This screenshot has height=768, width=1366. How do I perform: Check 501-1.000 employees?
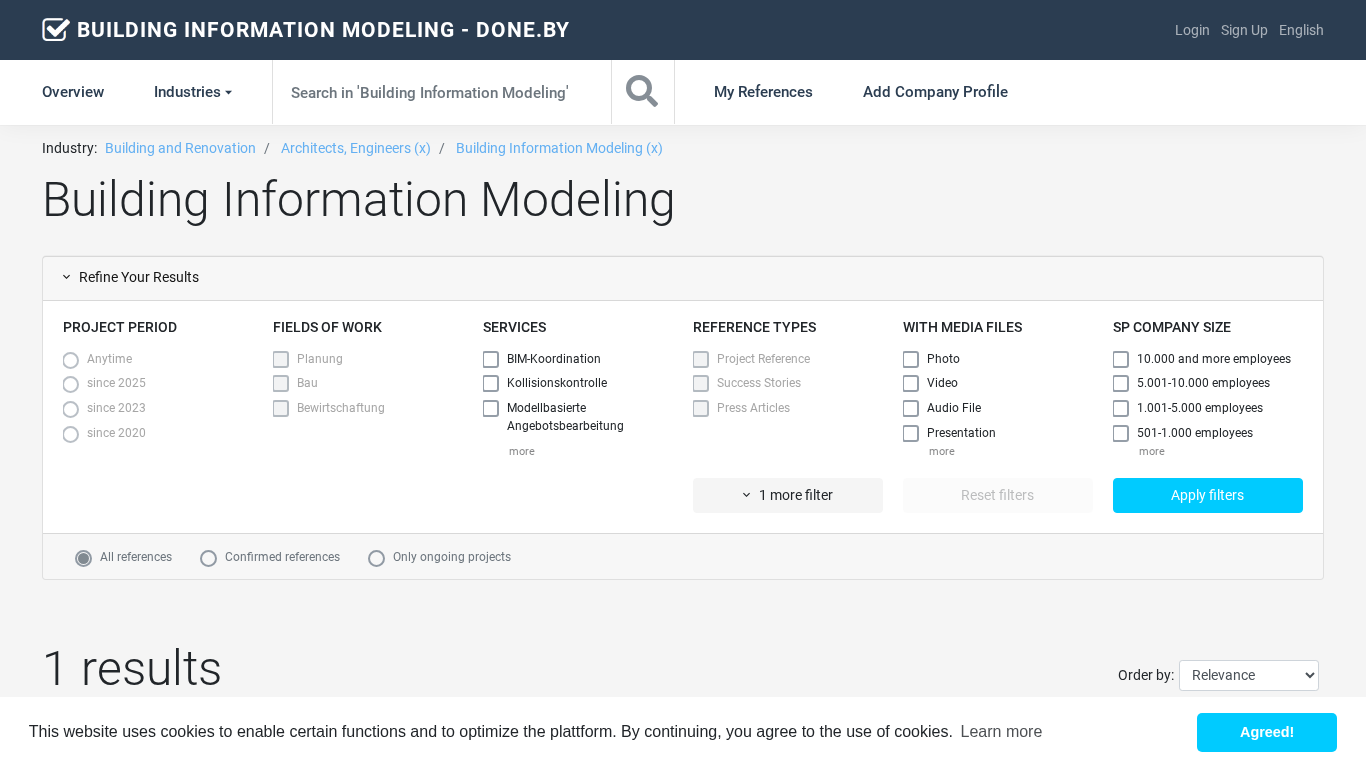(1121, 434)
